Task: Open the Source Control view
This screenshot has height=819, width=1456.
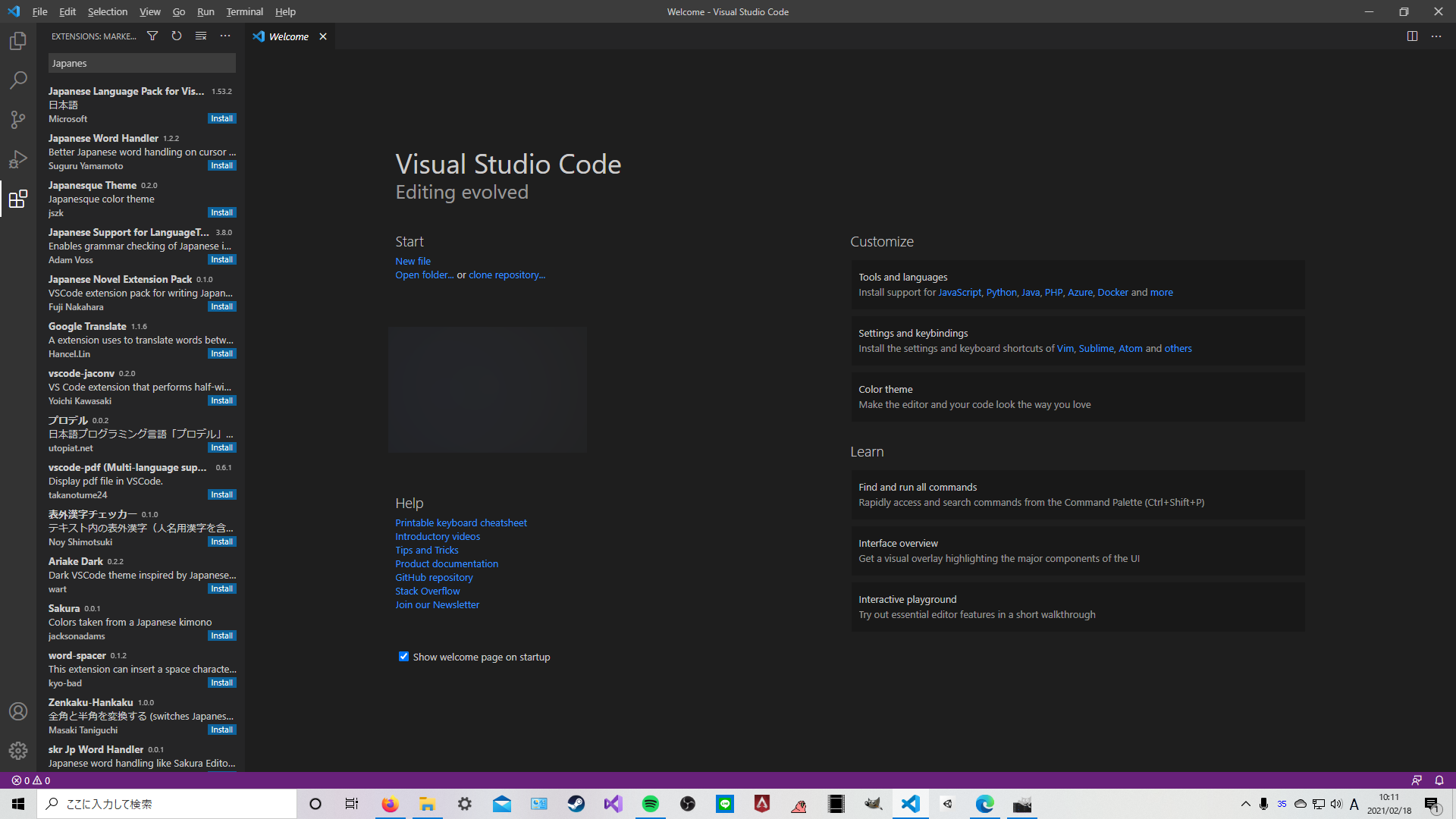Action: [18, 120]
